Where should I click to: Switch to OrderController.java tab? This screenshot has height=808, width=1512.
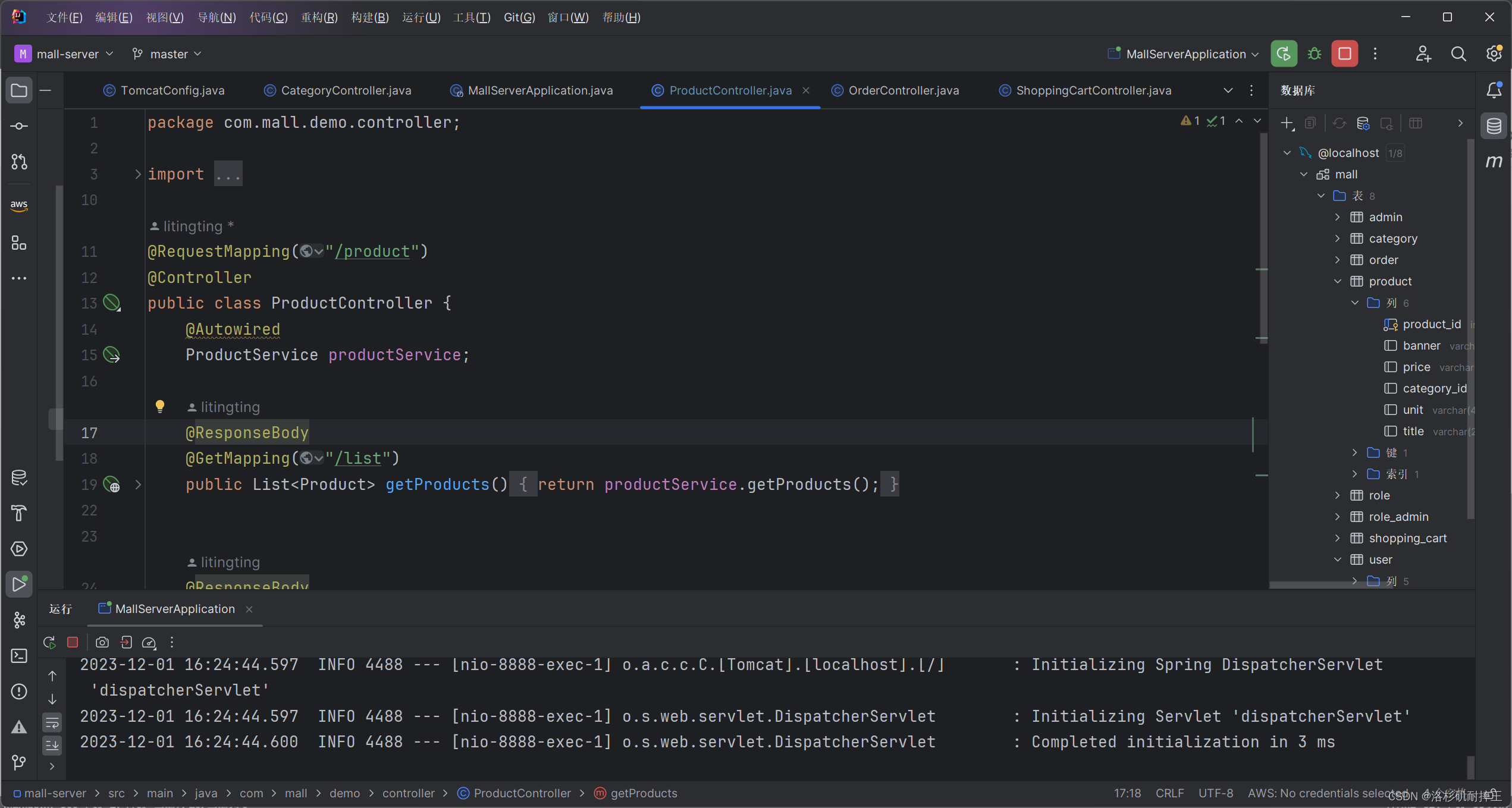point(895,90)
